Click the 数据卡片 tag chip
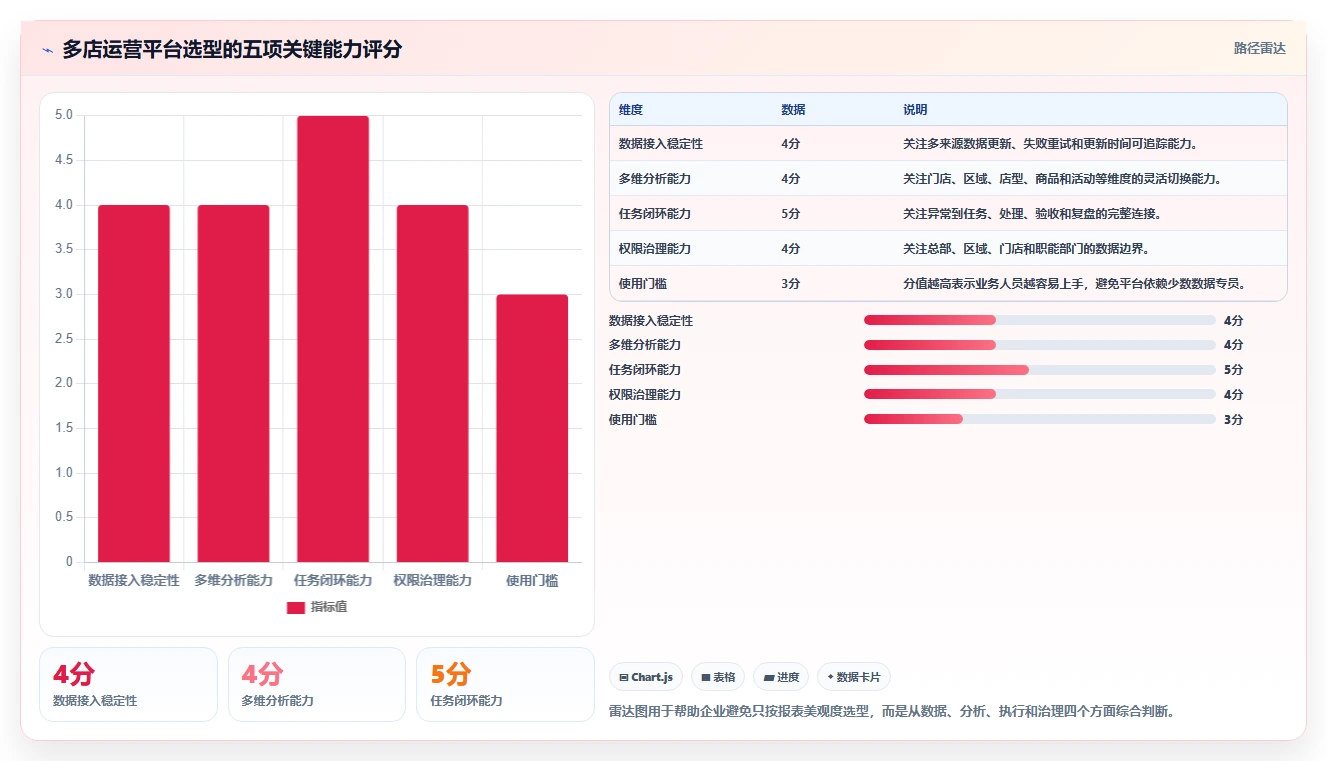Image resolution: width=1327 pixels, height=761 pixels. (853, 677)
